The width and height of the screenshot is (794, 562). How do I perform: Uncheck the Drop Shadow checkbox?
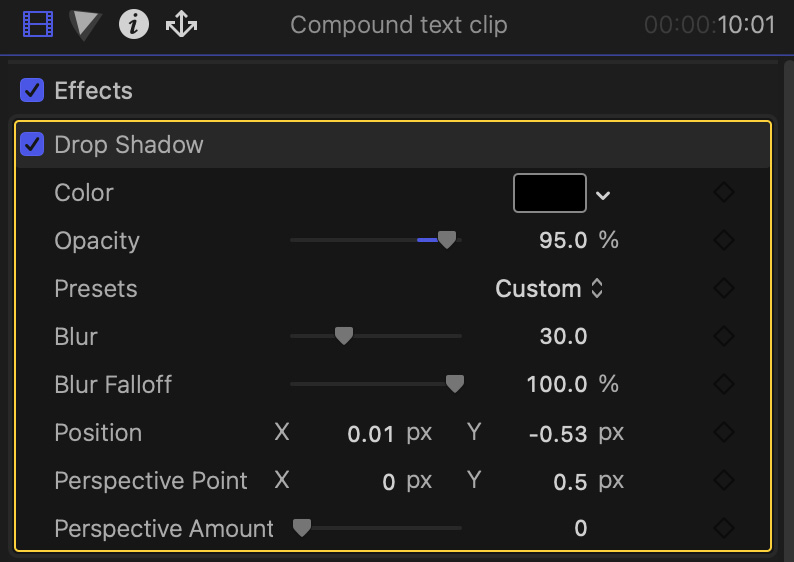(x=32, y=145)
